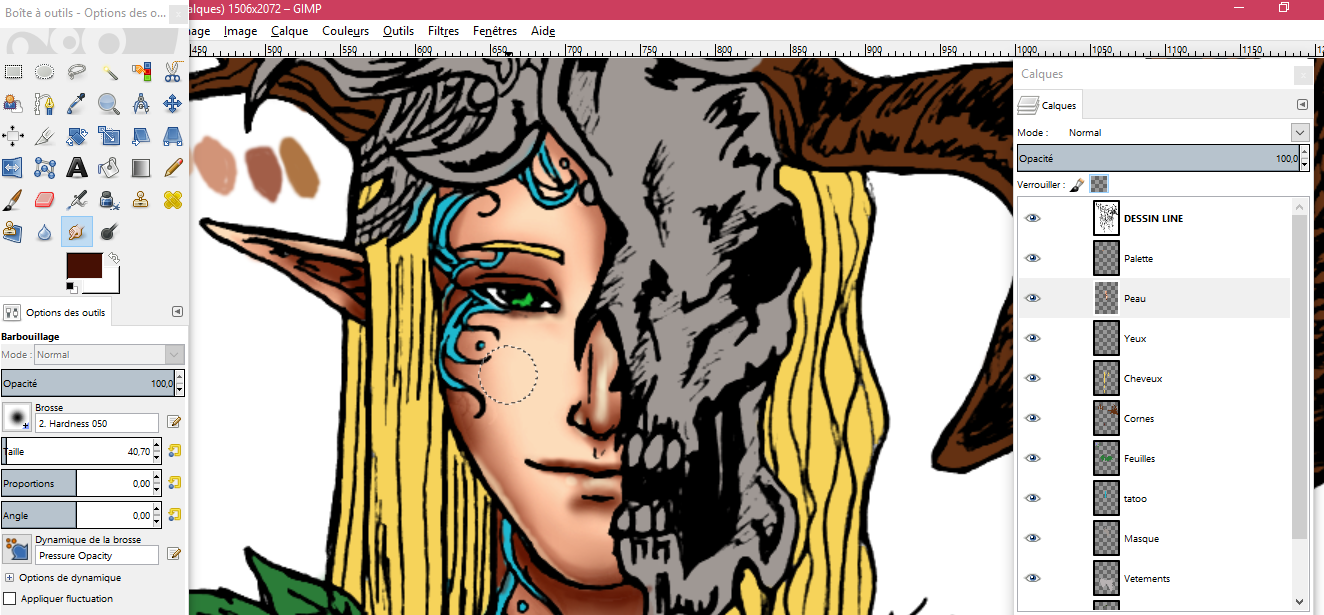This screenshot has height=615, width=1324.
Task: Select the Free Select lasso tool
Action: 77,72
